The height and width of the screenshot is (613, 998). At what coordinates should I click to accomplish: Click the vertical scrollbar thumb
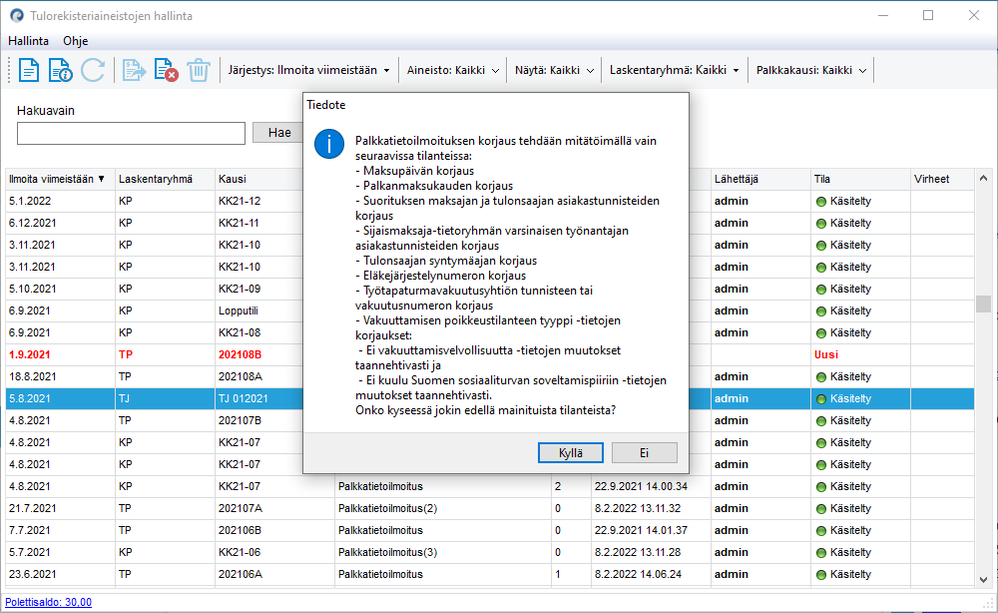pos(983,304)
